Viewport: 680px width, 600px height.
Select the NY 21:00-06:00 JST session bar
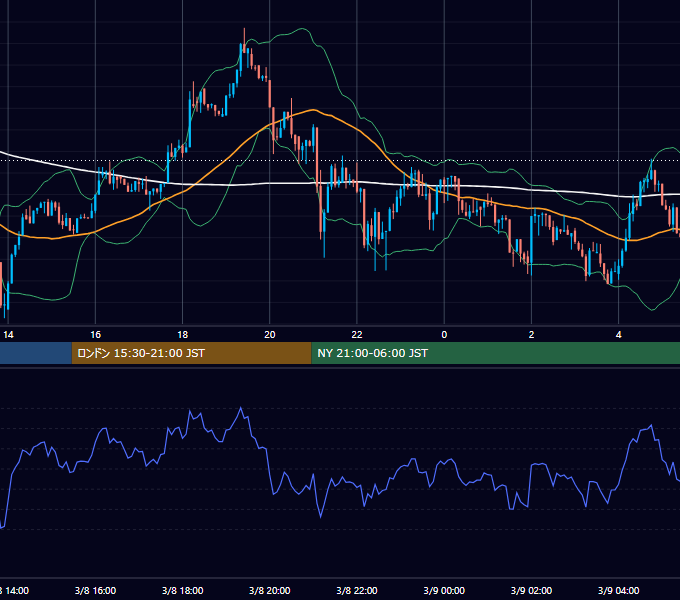[495, 353]
